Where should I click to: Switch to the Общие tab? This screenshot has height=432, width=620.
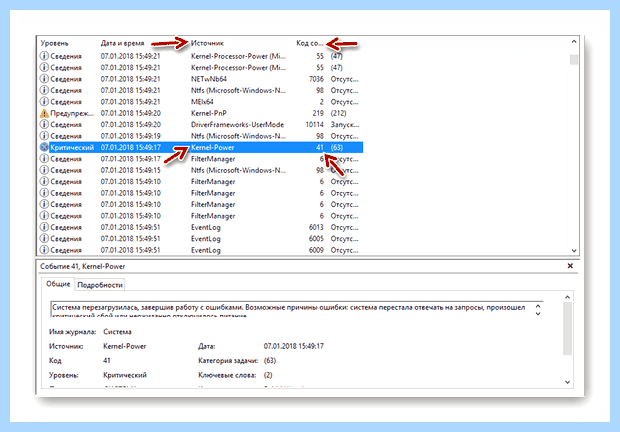click(58, 284)
